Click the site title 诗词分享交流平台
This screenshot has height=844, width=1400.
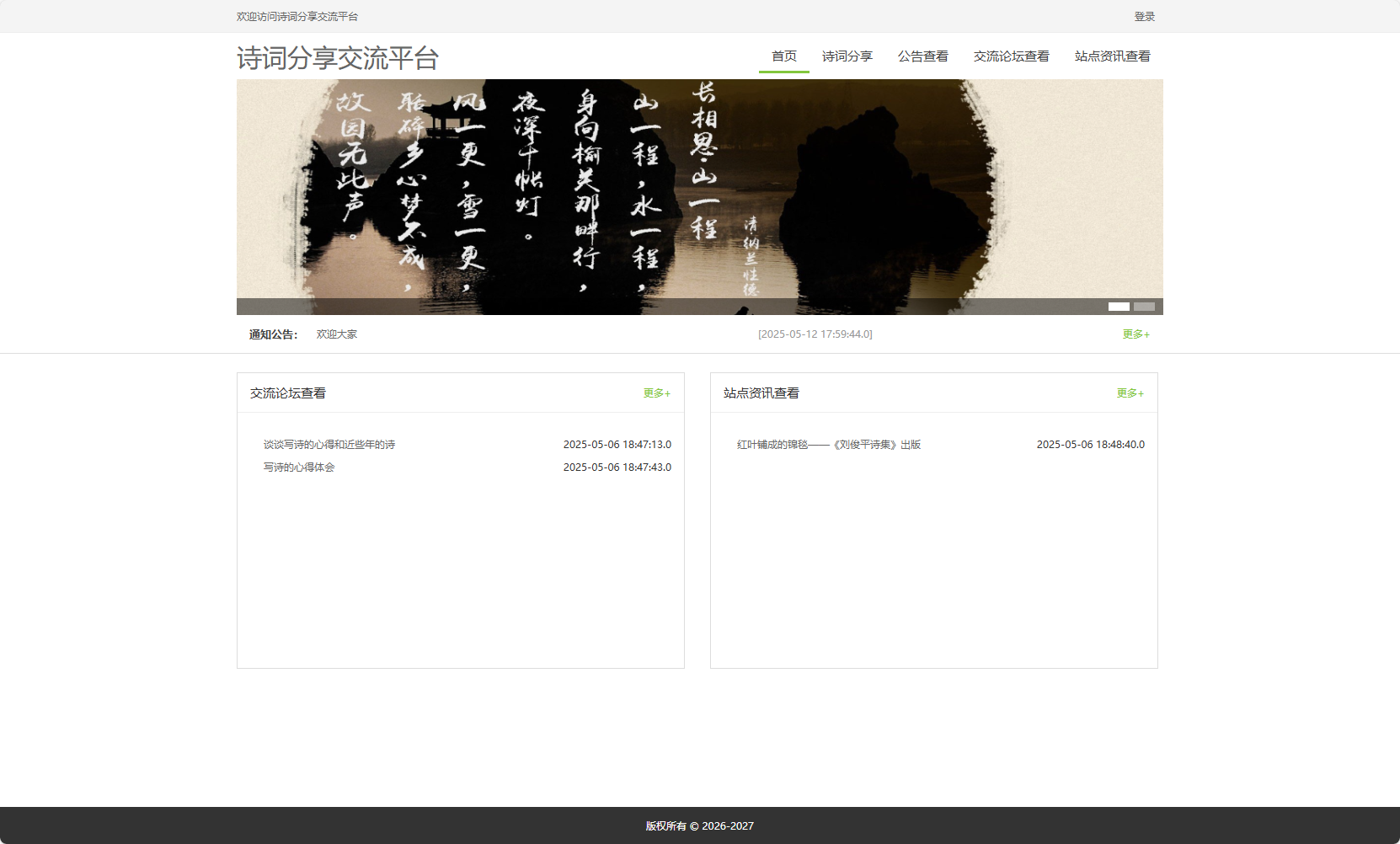[x=339, y=59]
